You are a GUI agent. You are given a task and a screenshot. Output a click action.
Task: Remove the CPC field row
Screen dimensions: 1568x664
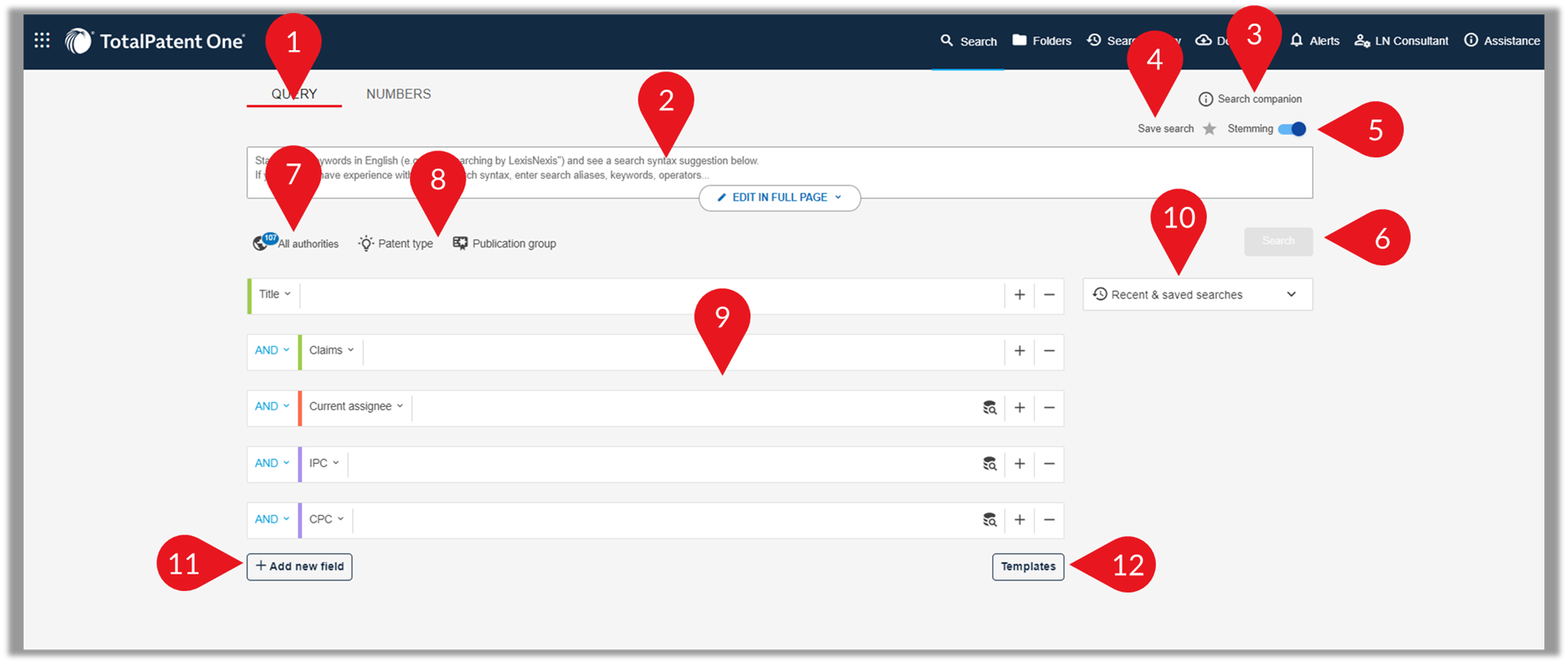(1049, 520)
